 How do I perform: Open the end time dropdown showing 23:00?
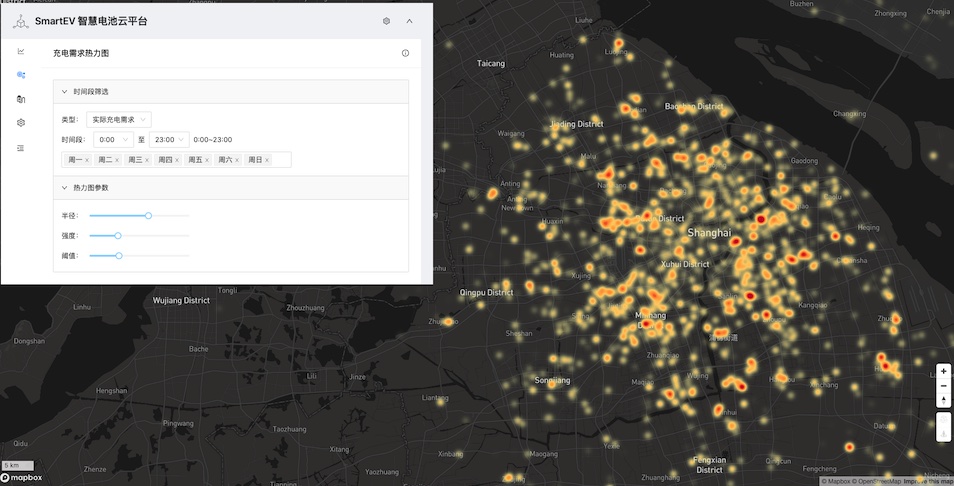169,139
